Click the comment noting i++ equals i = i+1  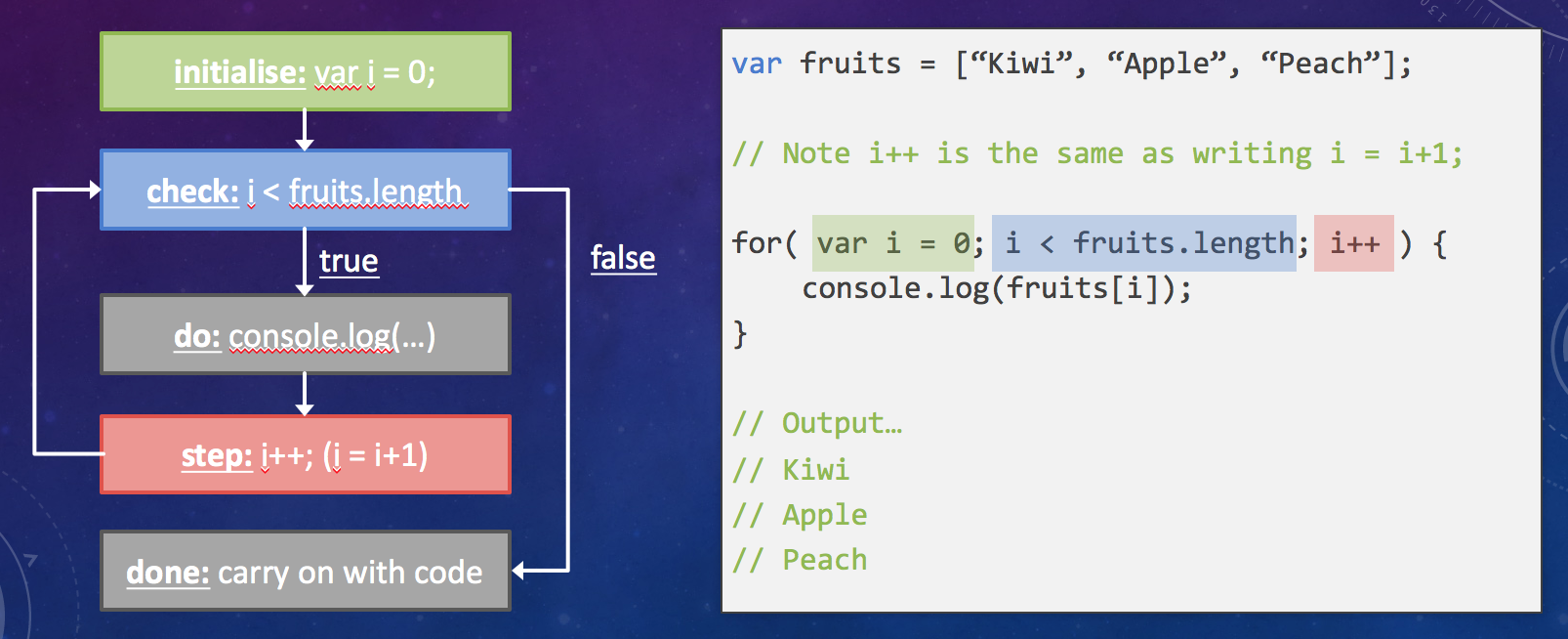point(1097,153)
